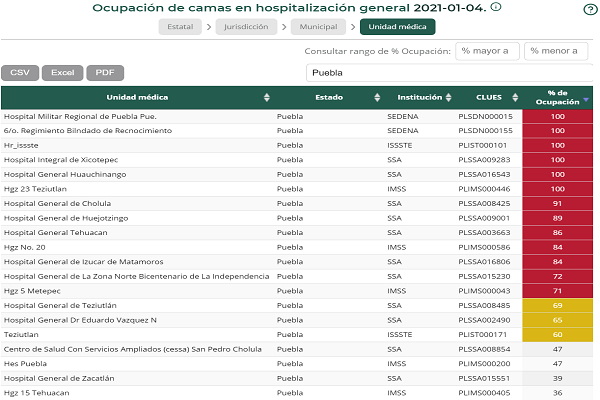Export table as CSV

20,73
